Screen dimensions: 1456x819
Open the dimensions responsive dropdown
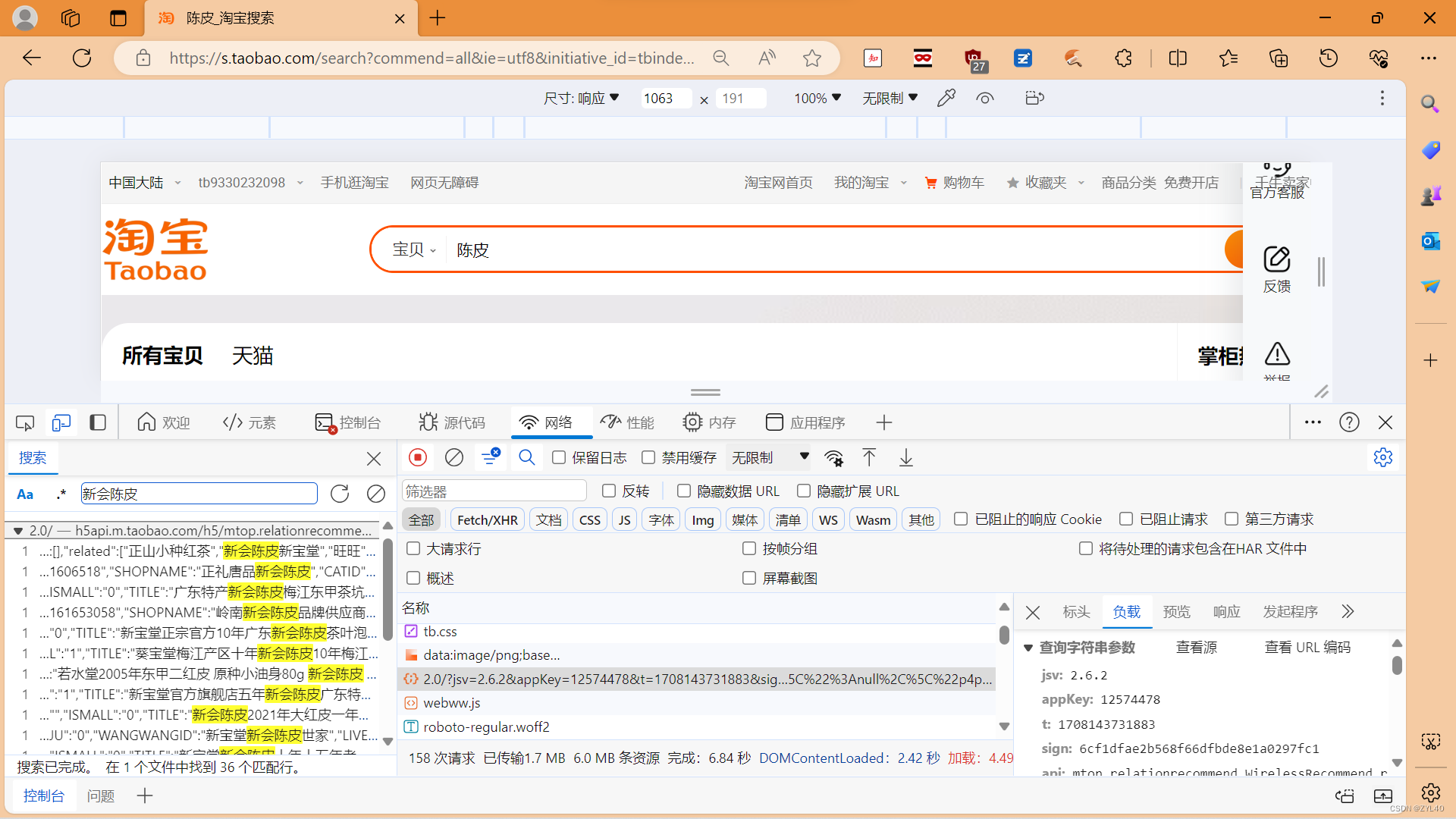click(582, 98)
